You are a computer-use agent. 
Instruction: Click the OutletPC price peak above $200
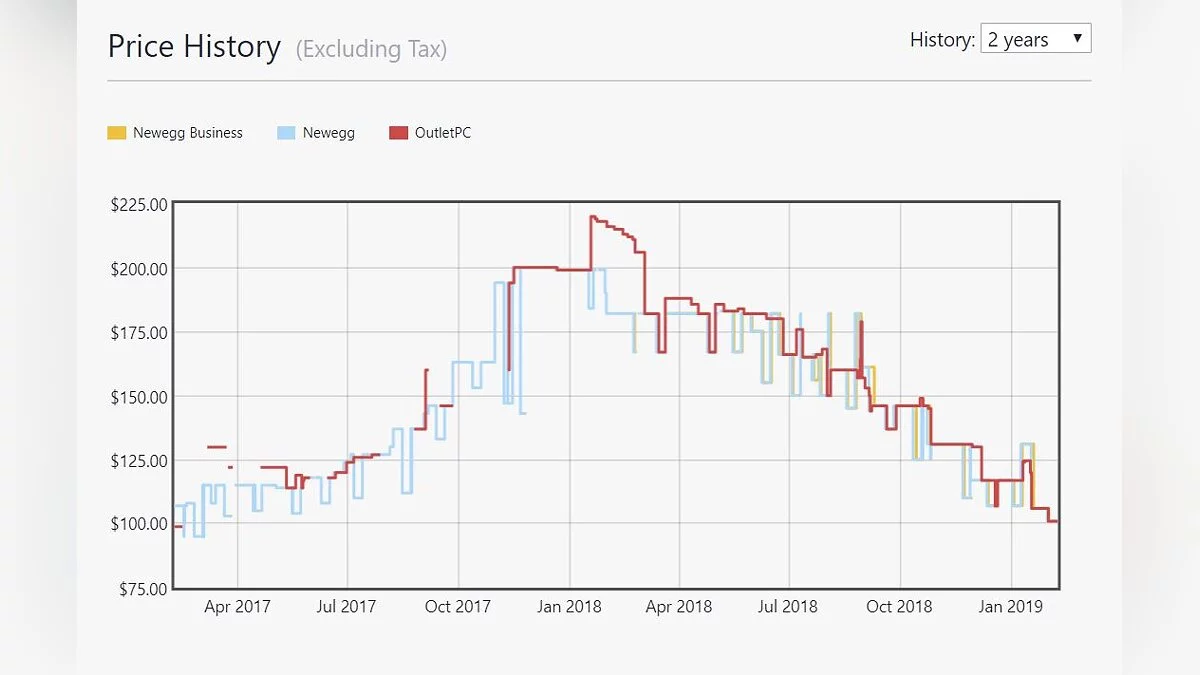(594, 217)
